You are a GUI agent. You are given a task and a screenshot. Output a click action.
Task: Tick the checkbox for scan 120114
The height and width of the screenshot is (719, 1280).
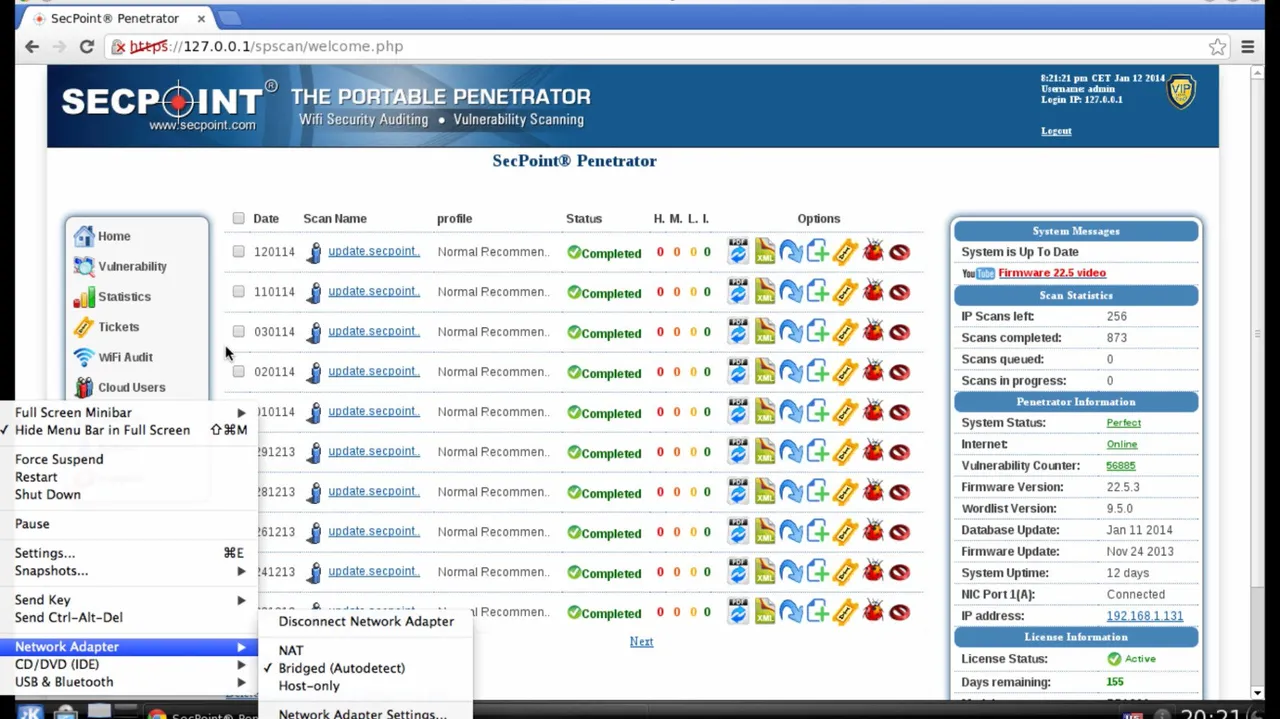pyautogui.click(x=238, y=251)
